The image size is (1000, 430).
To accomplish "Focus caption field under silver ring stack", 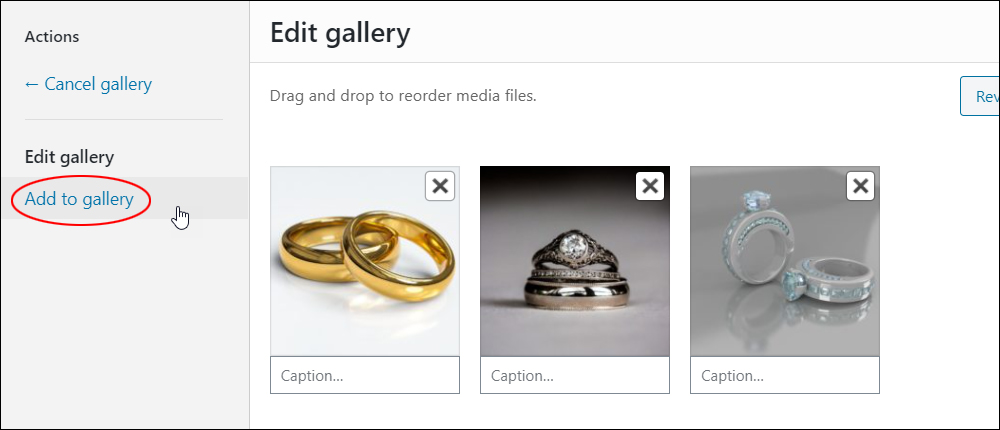I will [575, 375].
